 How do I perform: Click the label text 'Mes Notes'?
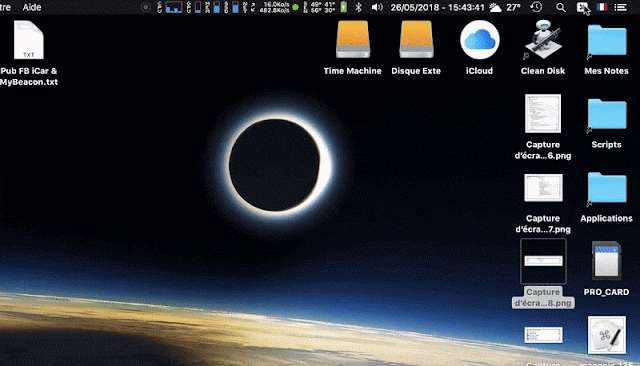[x=607, y=71]
